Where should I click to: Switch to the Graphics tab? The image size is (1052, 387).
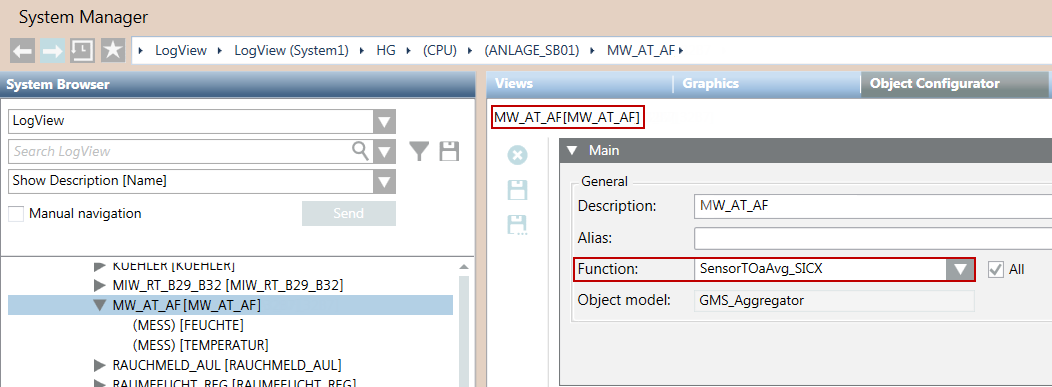click(711, 84)
